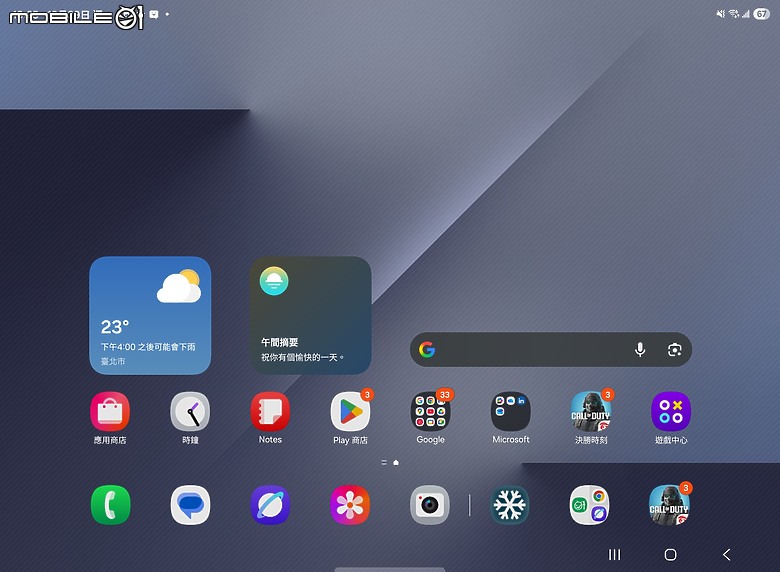The height and width of the screenshot is (572, 780).
Task: Tap the Back navigation button
Action: pyautogui.click(x=727, y=555)
